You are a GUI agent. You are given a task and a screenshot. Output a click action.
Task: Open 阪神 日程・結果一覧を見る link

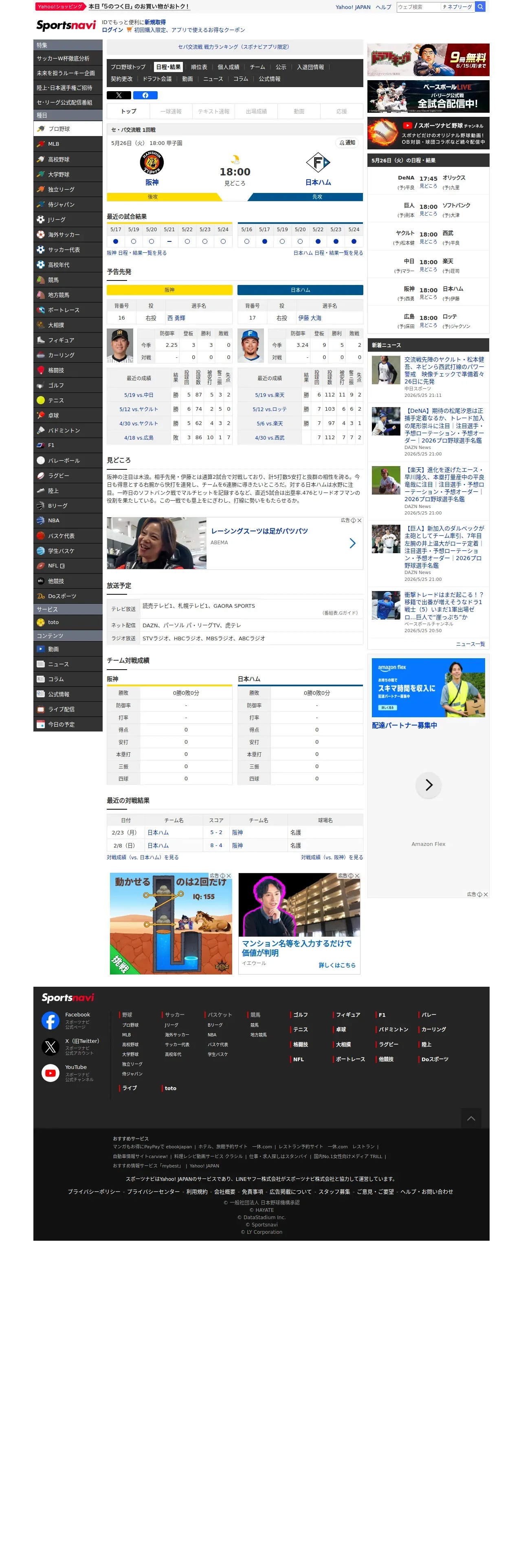click(x=136, y=253)
